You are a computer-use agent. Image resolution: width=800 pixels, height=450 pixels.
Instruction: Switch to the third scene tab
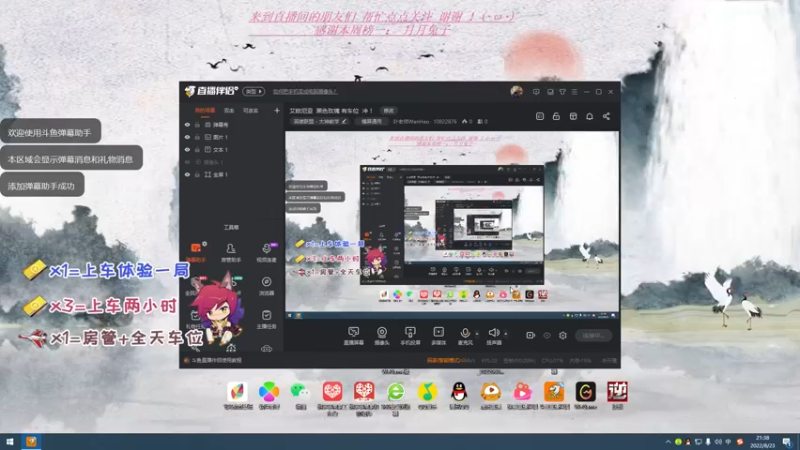tap(250, 110)
